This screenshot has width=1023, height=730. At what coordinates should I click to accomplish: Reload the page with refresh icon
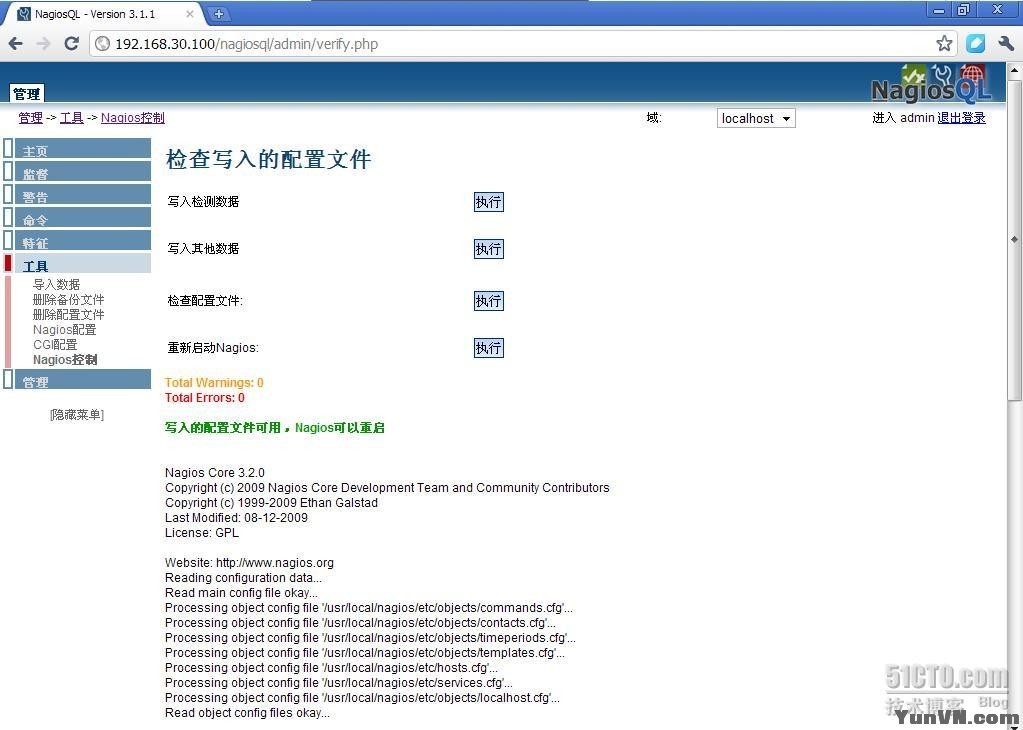point(72,44)
